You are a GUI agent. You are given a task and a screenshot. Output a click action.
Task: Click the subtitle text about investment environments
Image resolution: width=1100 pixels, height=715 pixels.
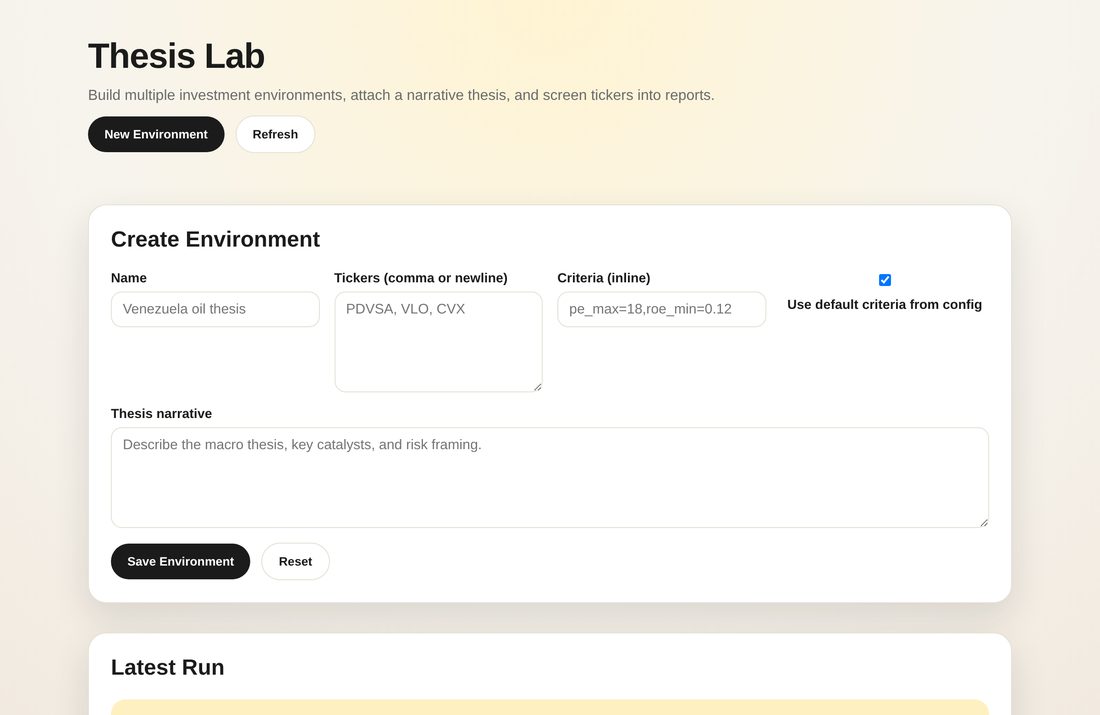point(401,95)
